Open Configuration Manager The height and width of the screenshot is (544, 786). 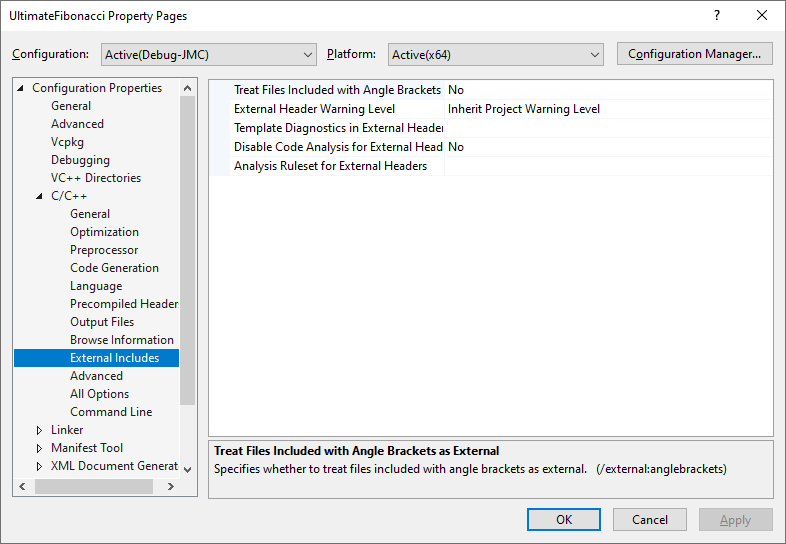694,54
